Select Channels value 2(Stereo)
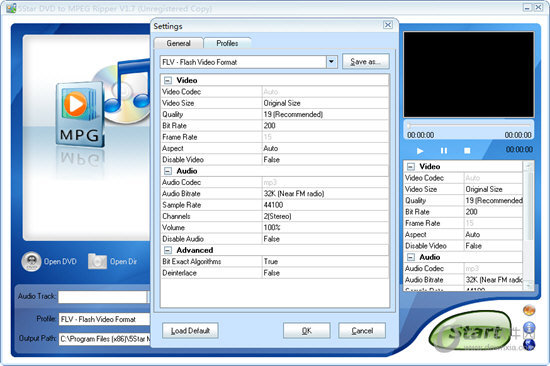550x366 pixels. pos(326,216)
